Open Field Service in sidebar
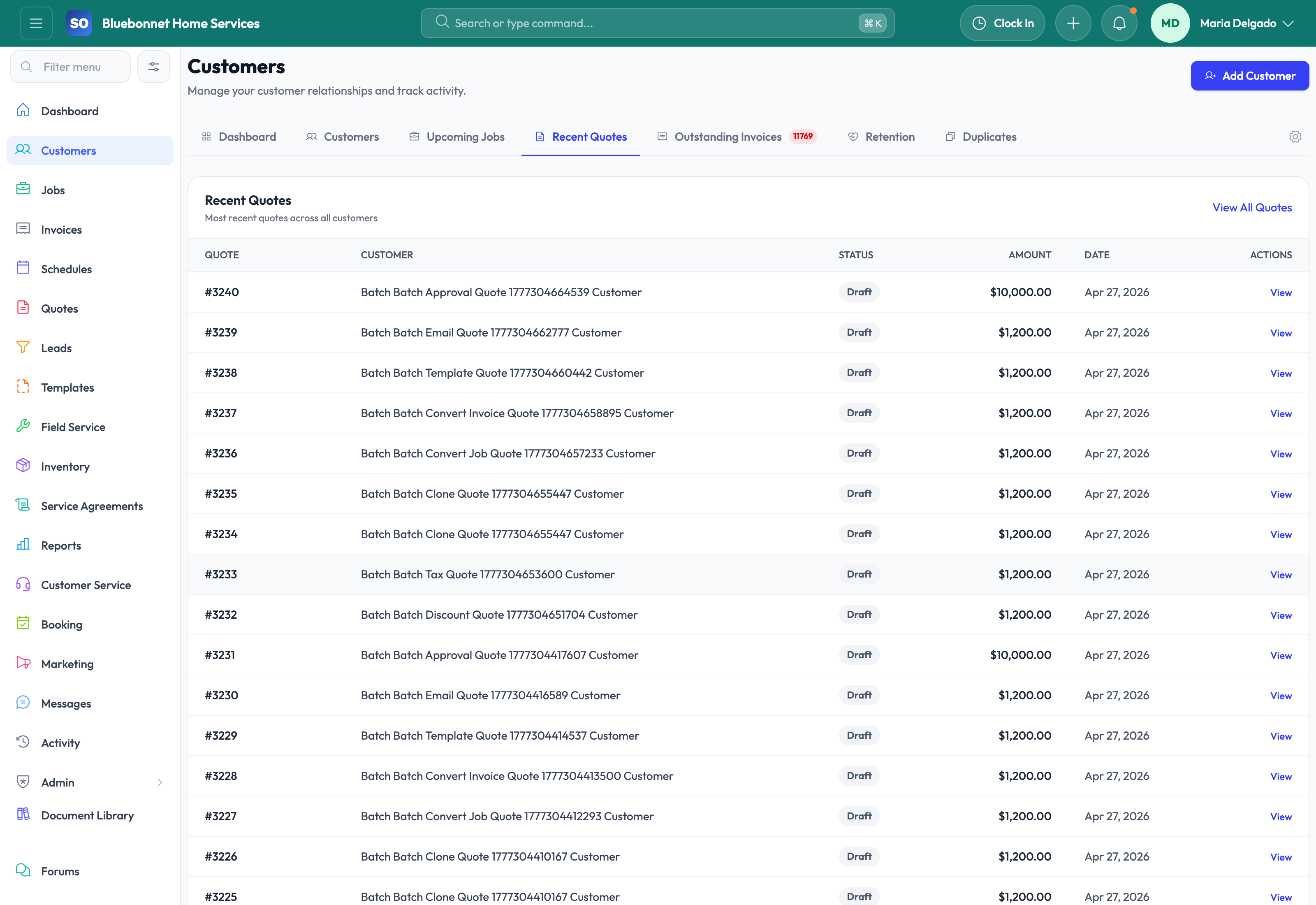The height and width of the screenshot is (905, 1316). (90, 427)
